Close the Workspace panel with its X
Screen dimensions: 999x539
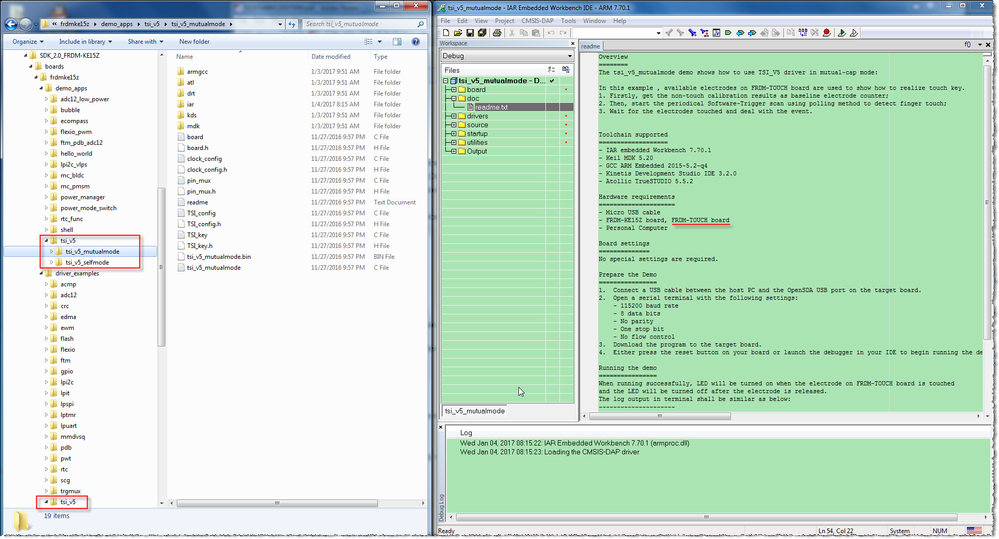tap(572, 43)
